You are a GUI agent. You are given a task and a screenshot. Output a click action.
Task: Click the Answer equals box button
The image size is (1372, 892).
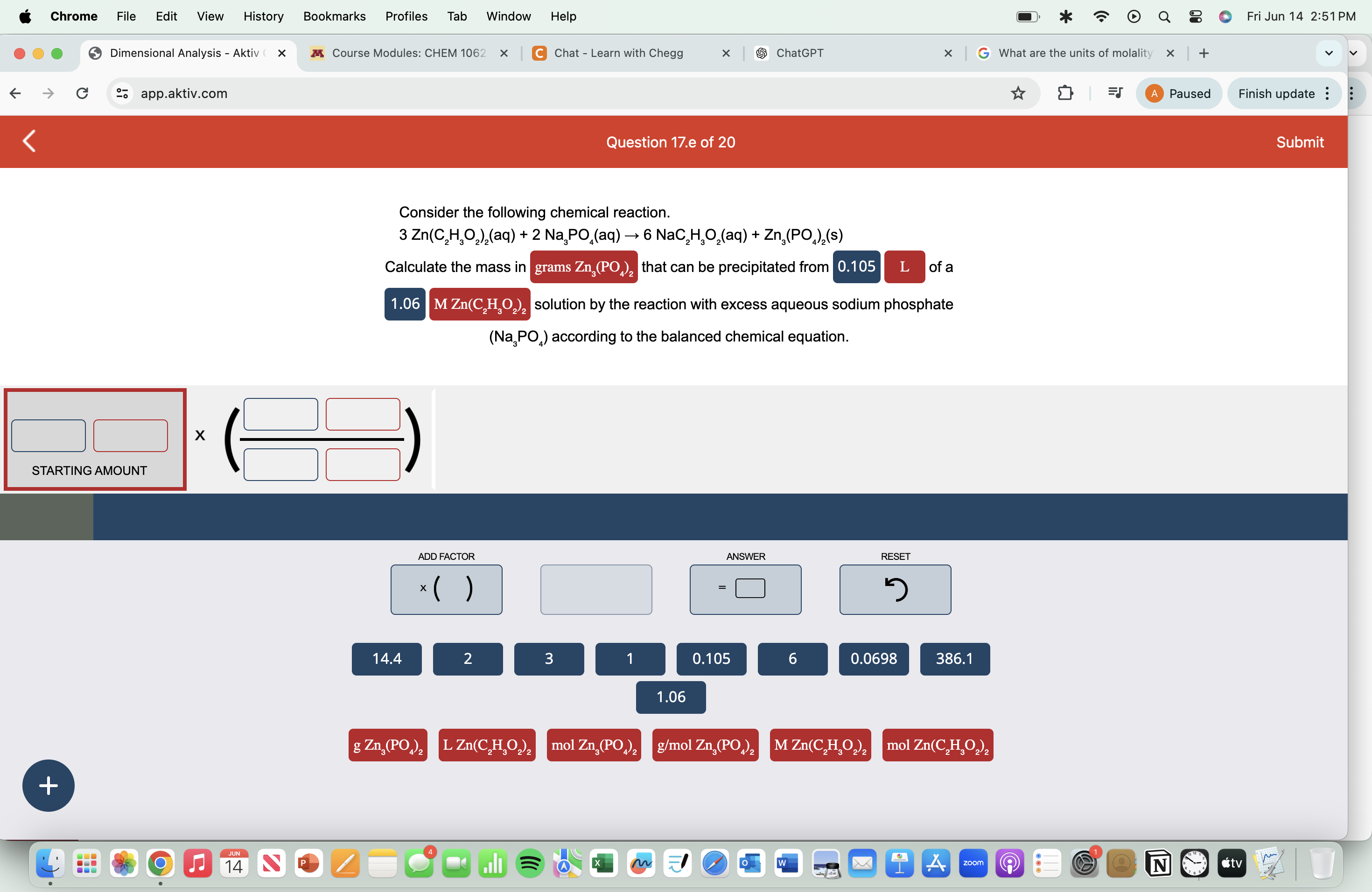tap(745, 589)
